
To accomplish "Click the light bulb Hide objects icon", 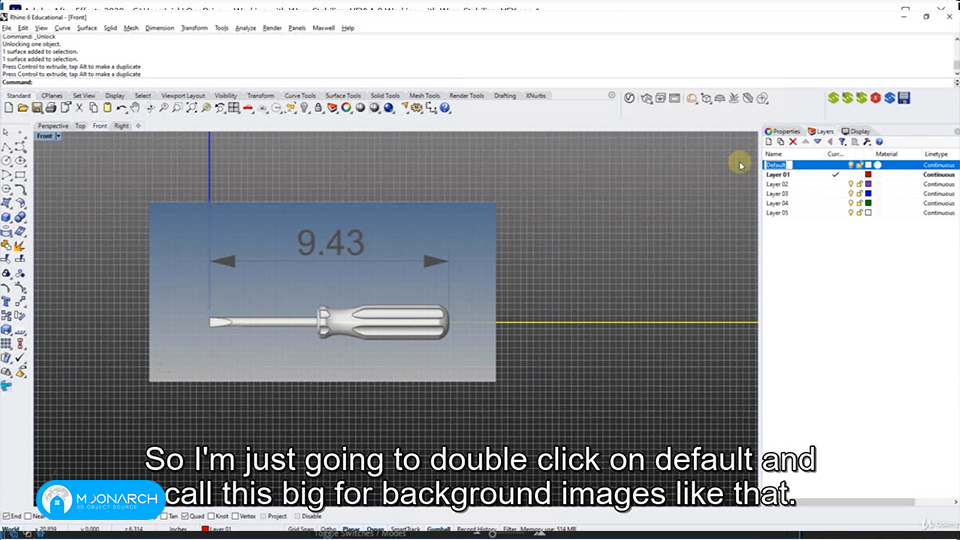I will coord(304,108).
